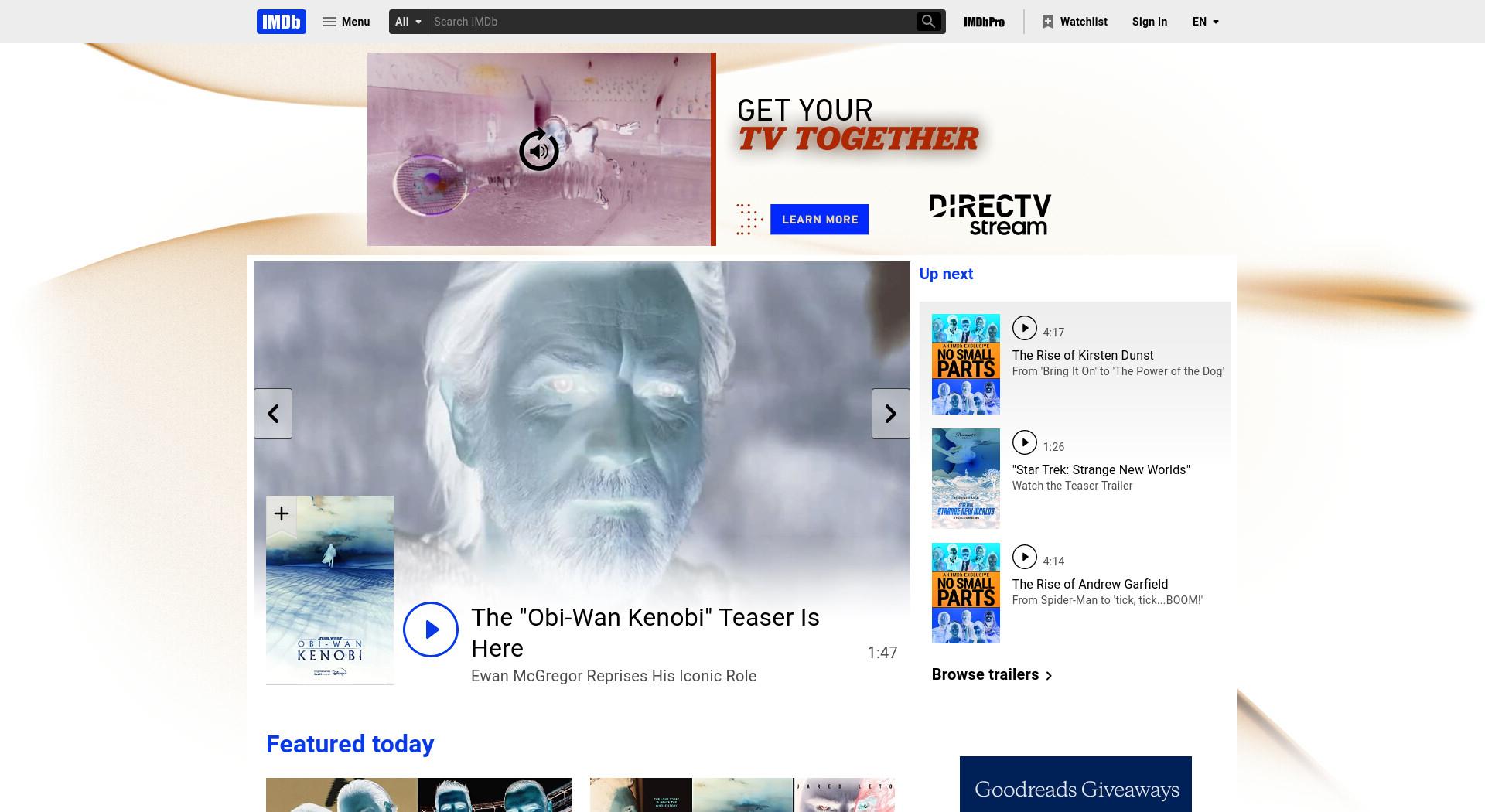Open 'The "Obi-Wan Kenobi" Teaser Is Here' title
The width and height of the screenshot is (1485, 812).
coord(645,633)
